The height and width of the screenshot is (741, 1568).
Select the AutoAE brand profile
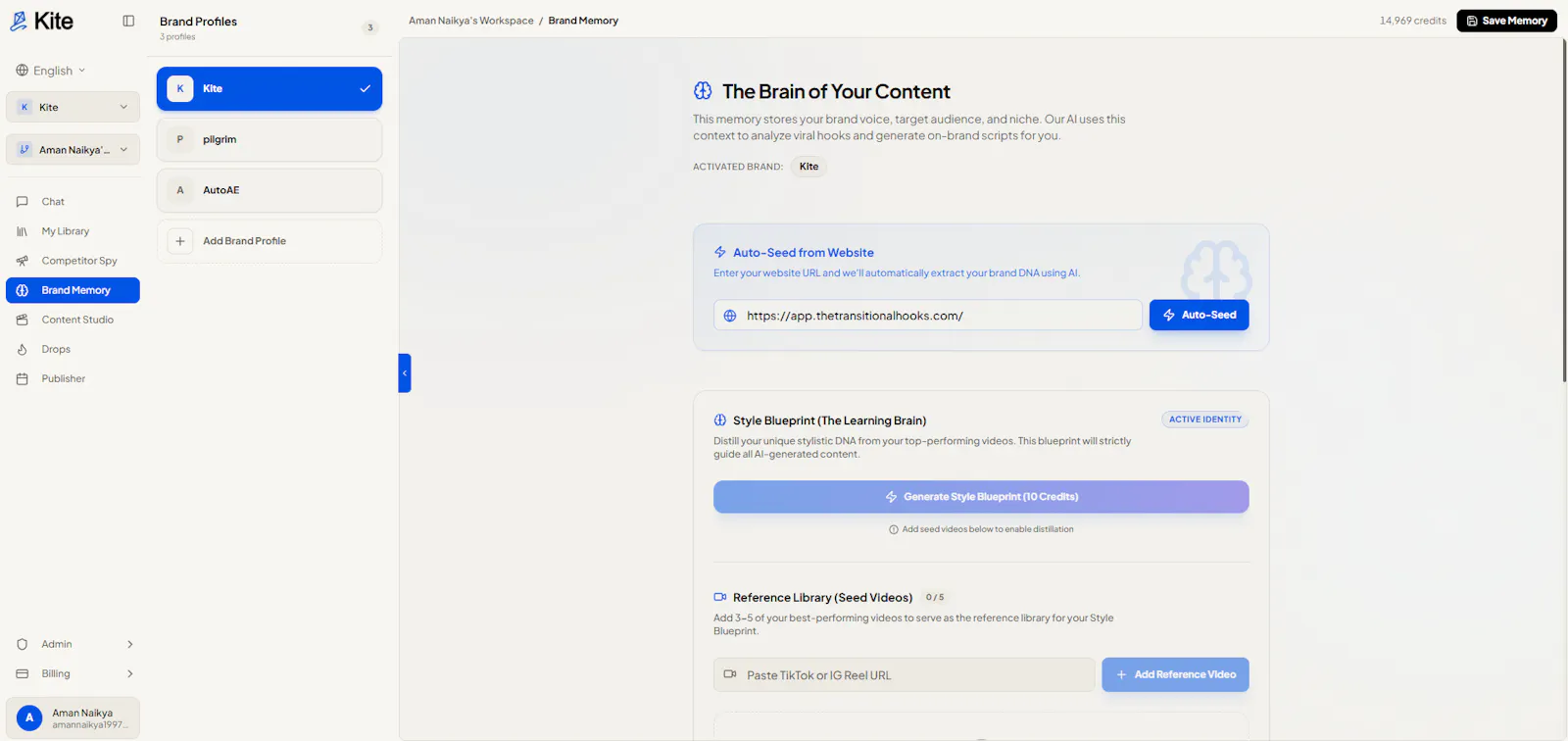(x=269, y=190)
